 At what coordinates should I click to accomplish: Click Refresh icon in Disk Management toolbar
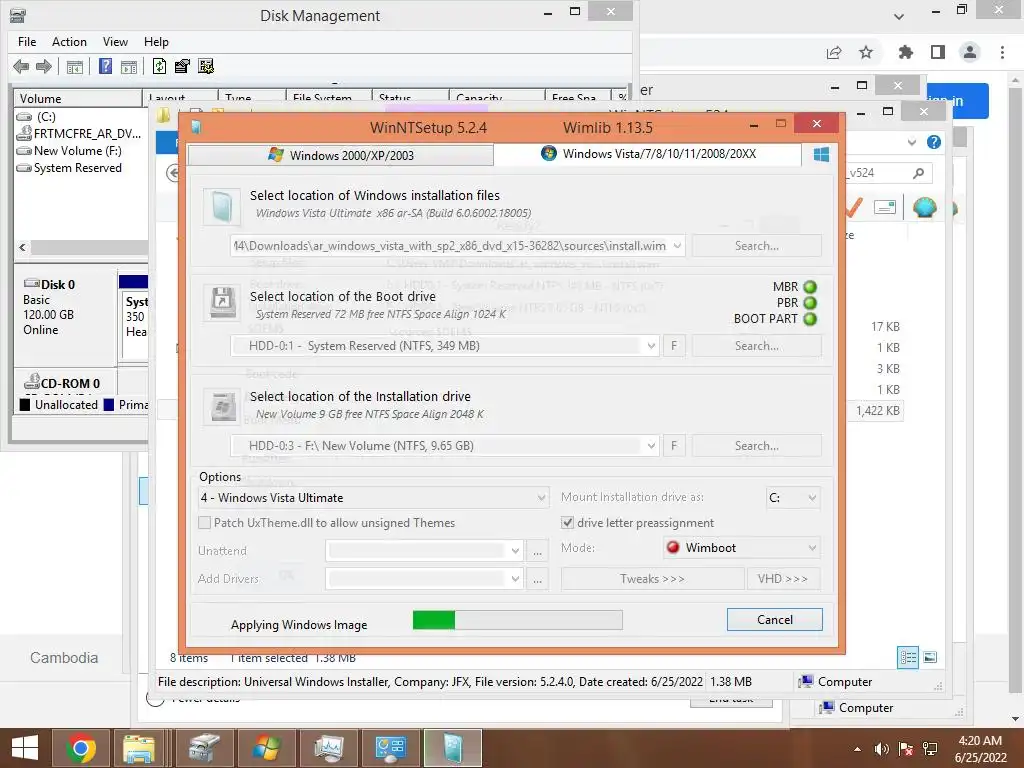(x=159, y=66)
